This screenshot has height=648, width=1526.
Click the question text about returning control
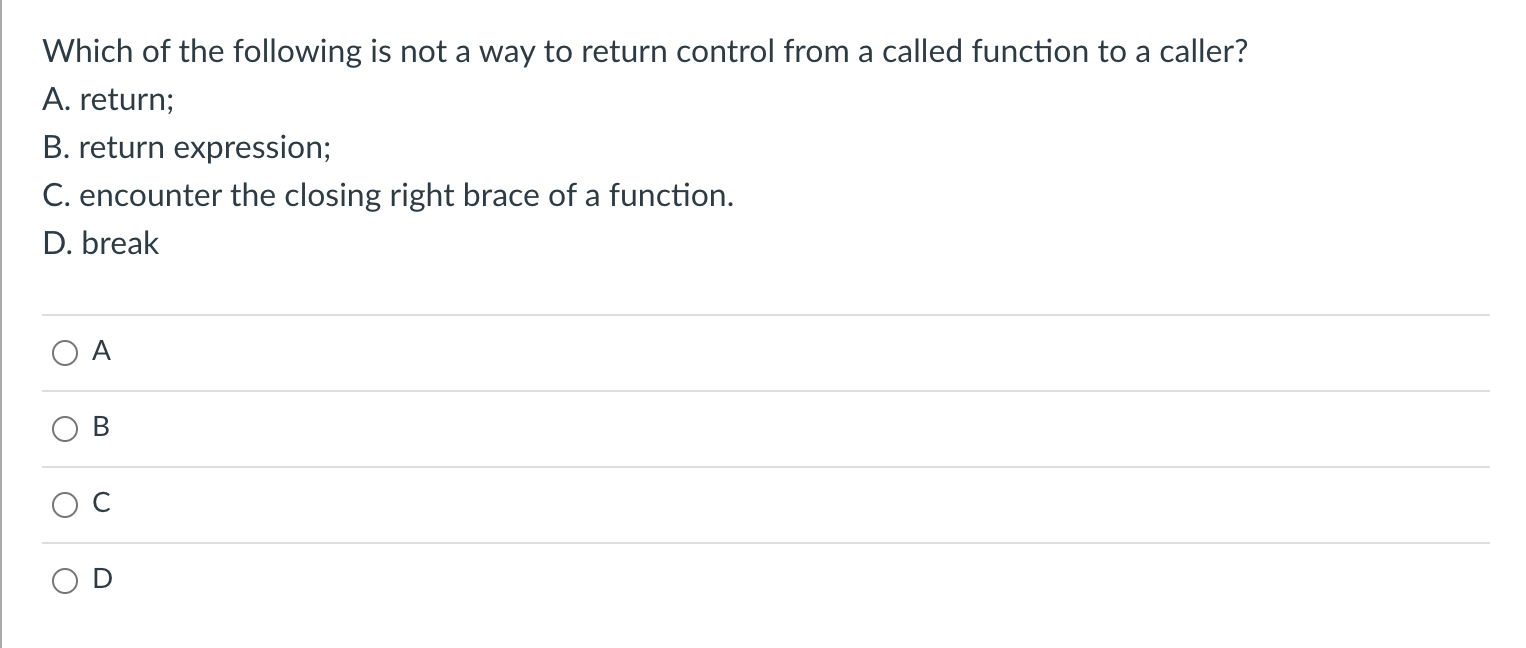645,51
